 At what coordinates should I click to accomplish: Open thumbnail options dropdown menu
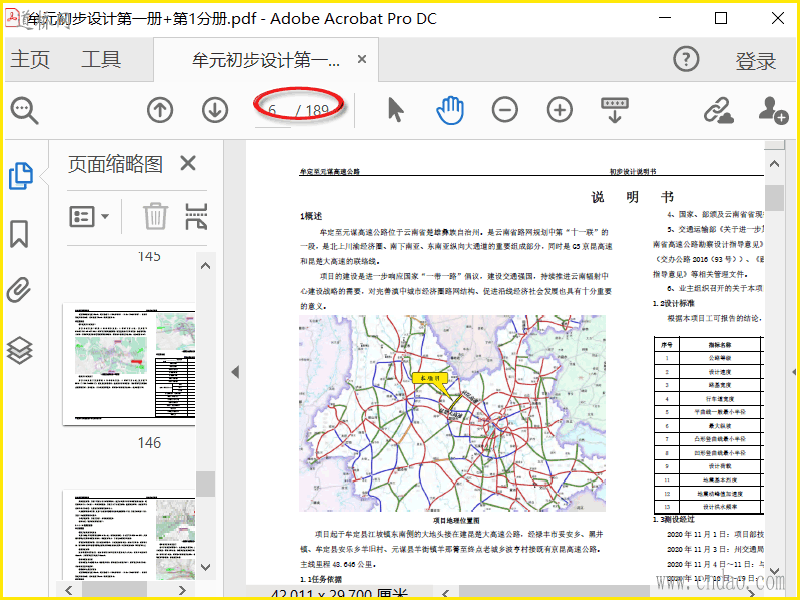click(x=89, y=216)
